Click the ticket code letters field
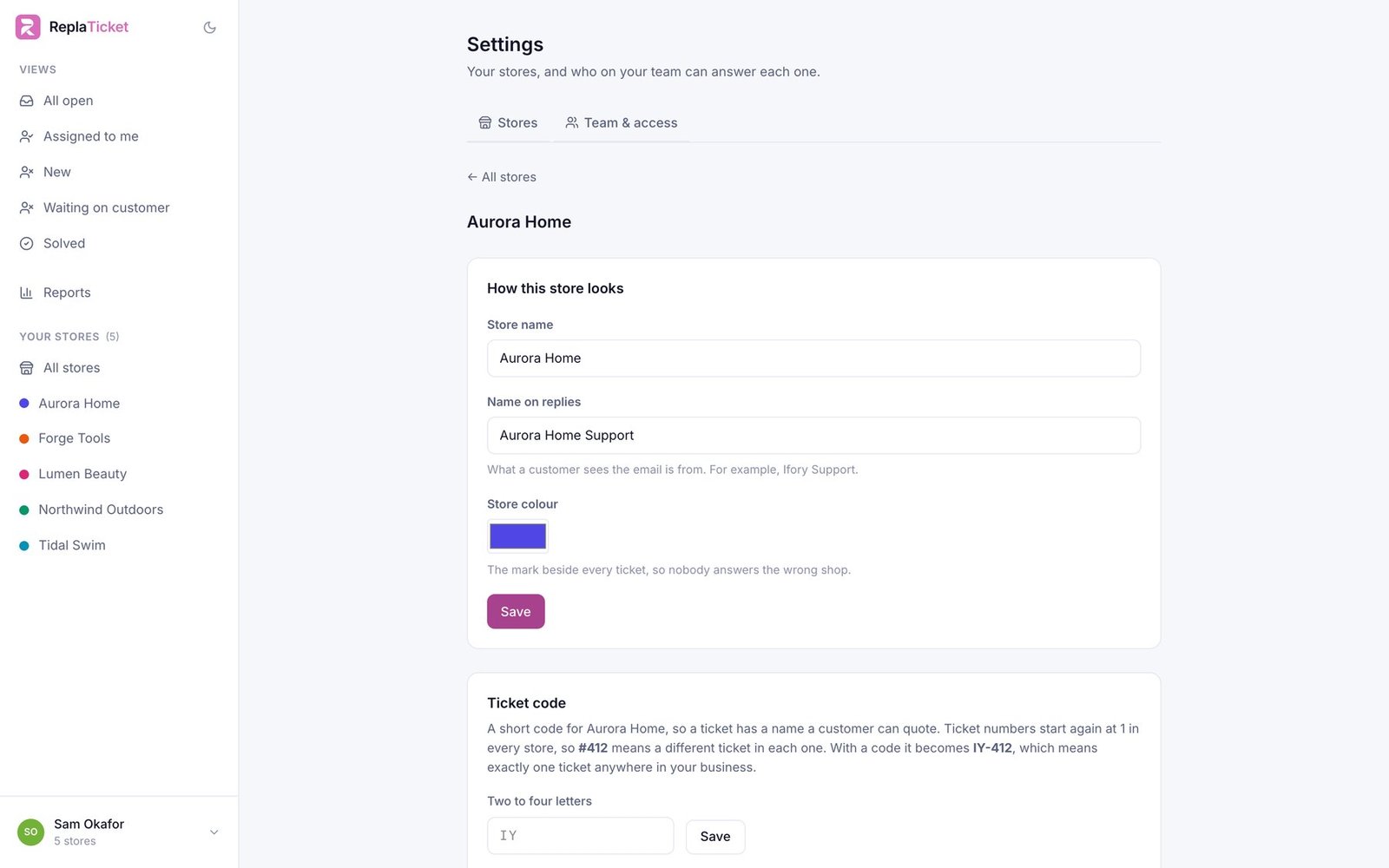 [580, 836]
